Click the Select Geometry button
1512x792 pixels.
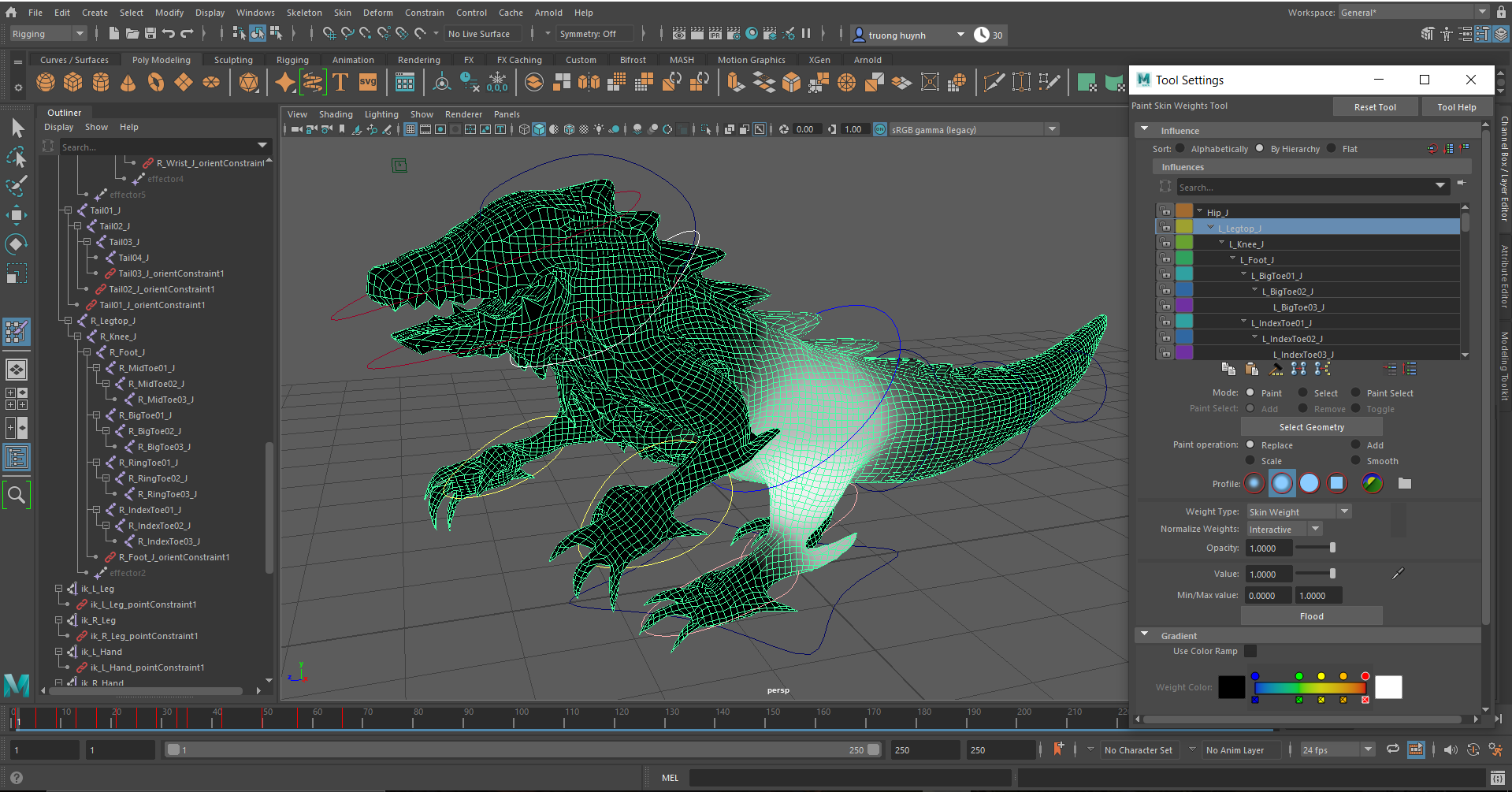click(1310, 426)
